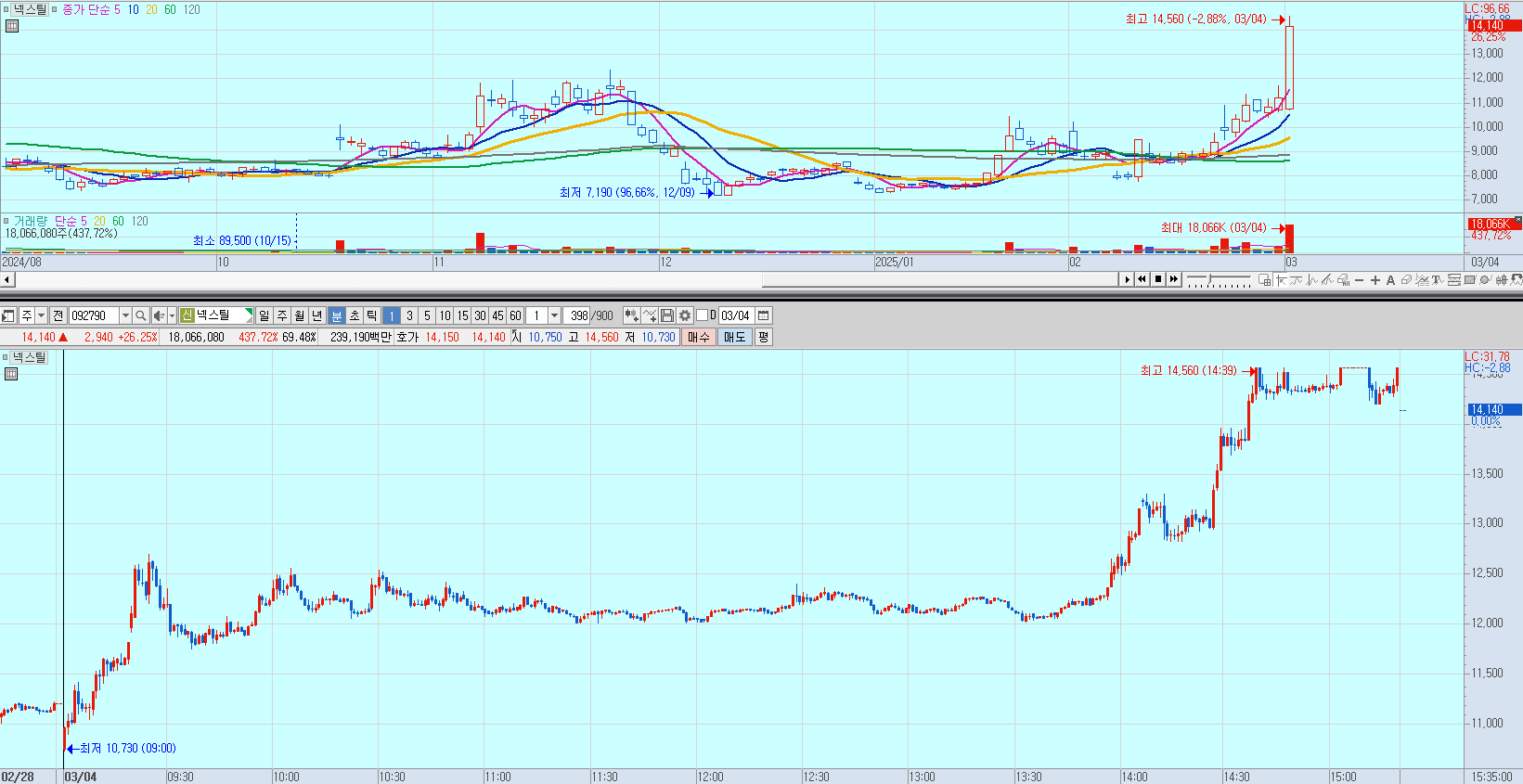Image resolution: width=1523 pixels, height=784 pixels.
Task: Switch chart period to 월 (monthly)
Action: [x=299, y=315]
